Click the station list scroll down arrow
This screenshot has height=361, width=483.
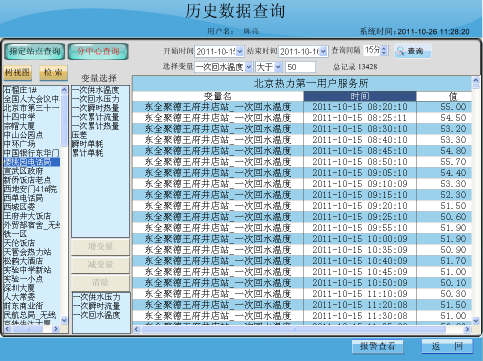pyautogui.click(x=64, y=320)
